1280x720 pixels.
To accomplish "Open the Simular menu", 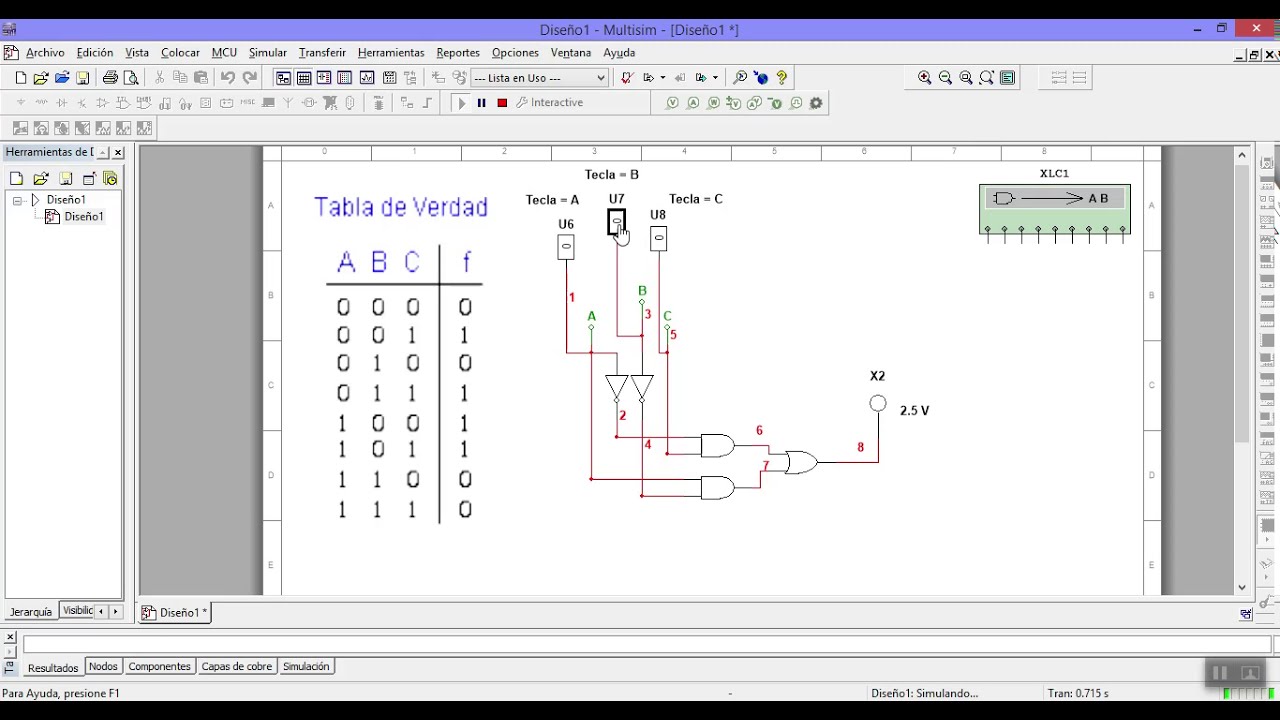I will 268,52.
